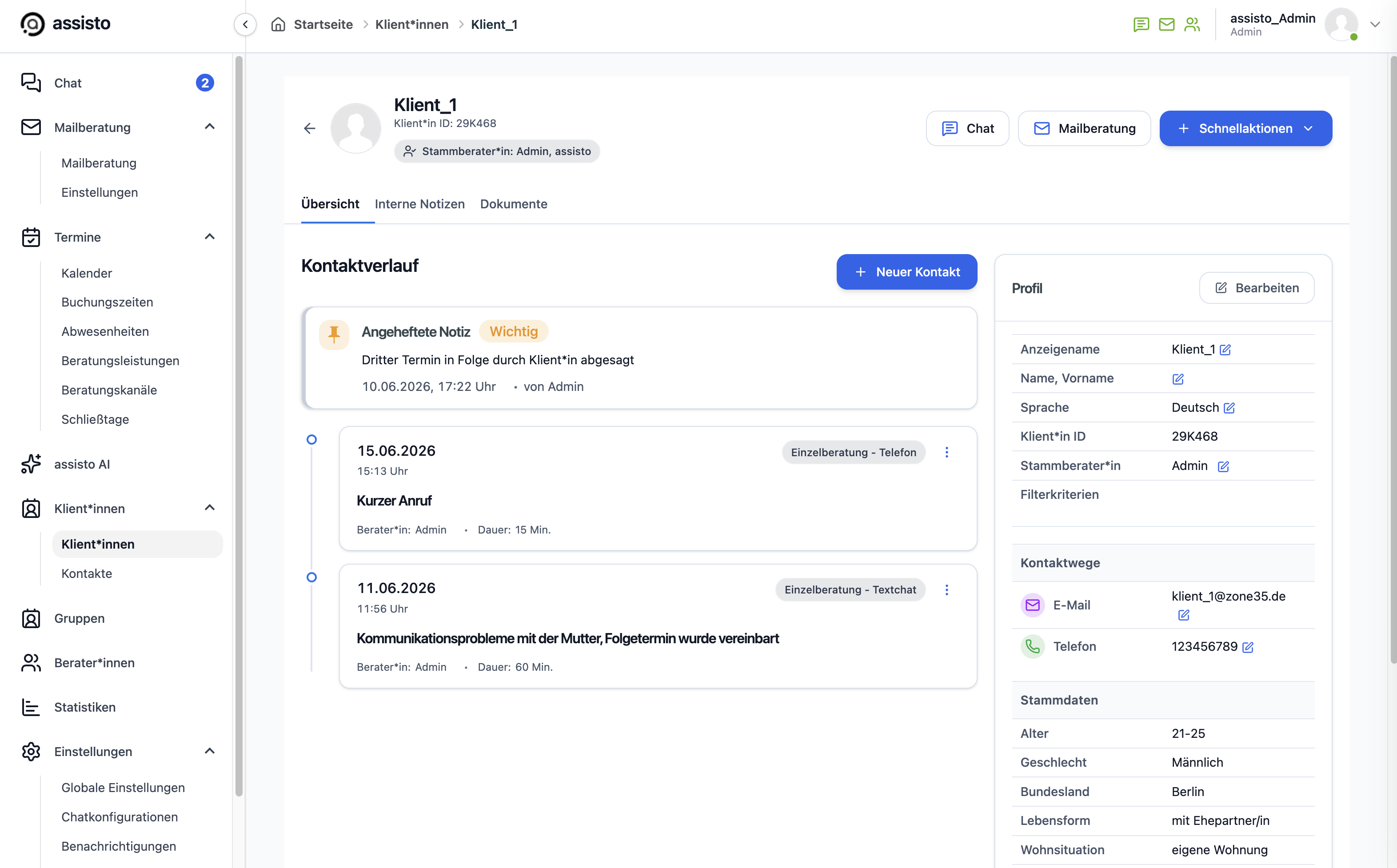This screenshot has width=1397, height=868.
Task: Open Benachrichtigungen in sidebar
Action: click(119, 846)
